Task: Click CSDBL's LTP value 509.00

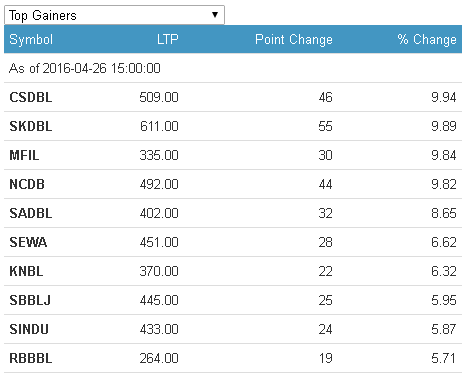Action: pos(159,97)
